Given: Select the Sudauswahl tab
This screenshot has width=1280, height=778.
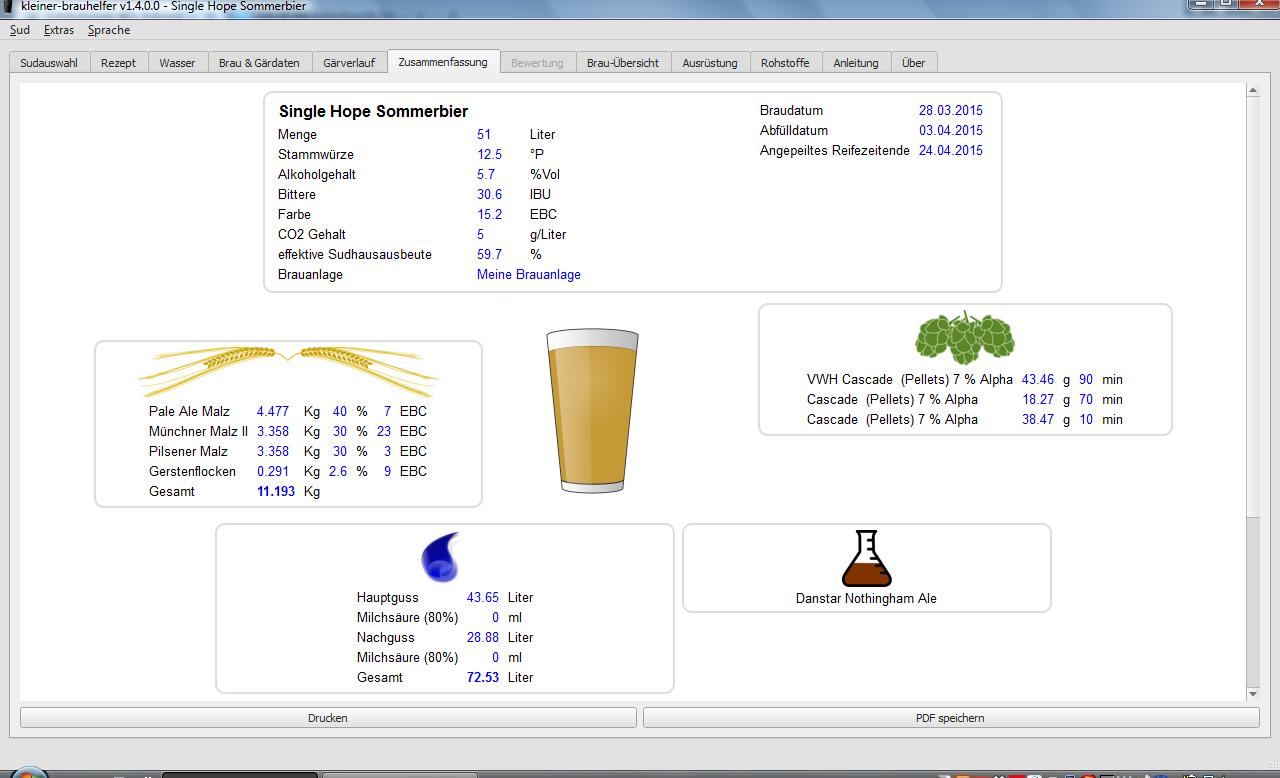Looking at the screenshot, I should [x=49, y=63].
